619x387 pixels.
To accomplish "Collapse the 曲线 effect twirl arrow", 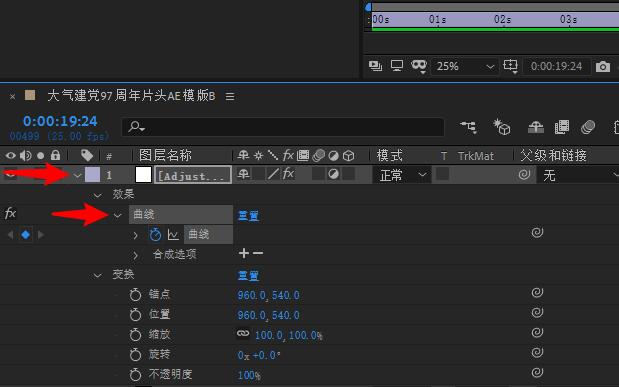I will [x=117, y=215].
